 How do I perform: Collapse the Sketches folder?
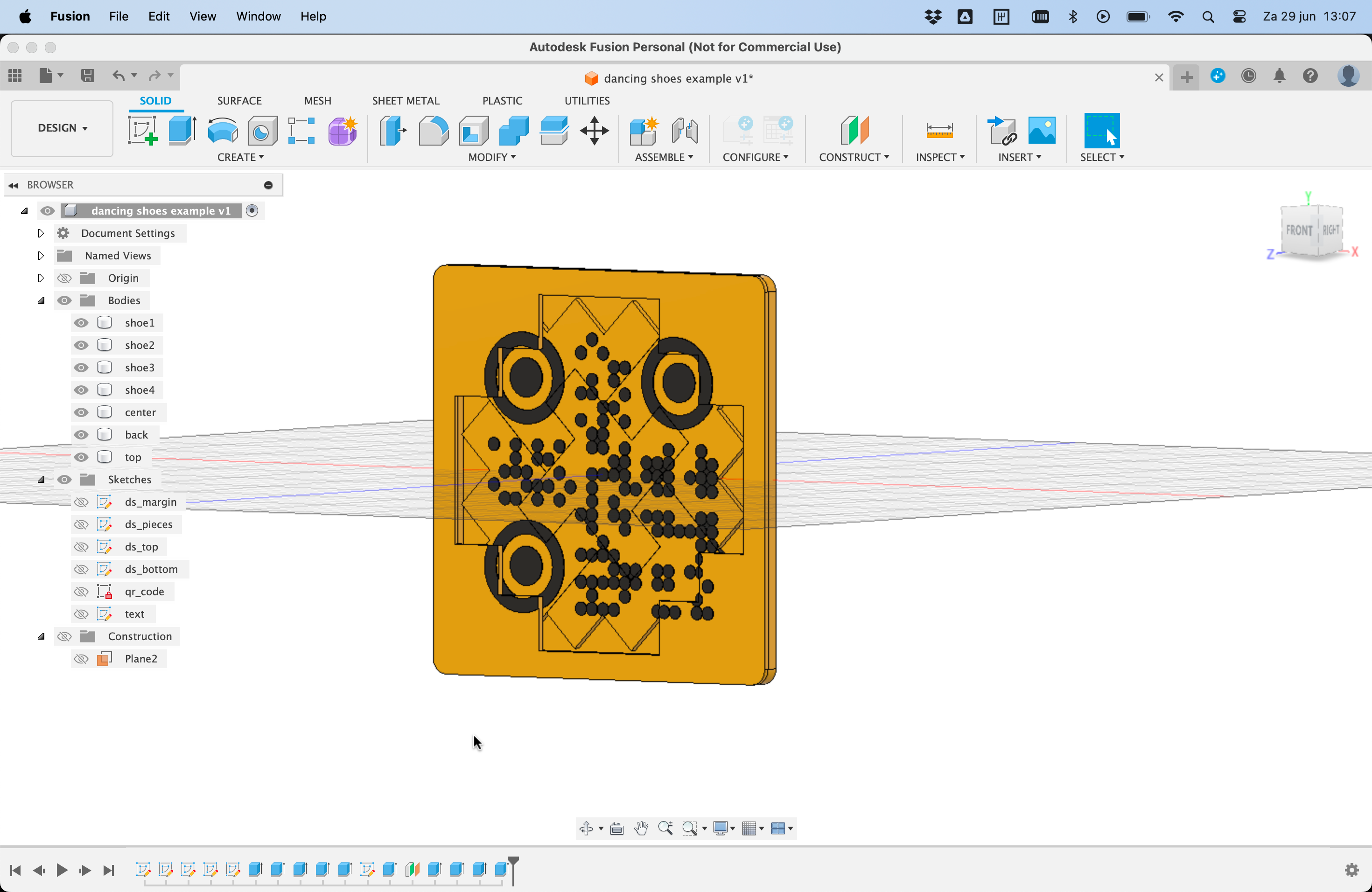click(x=41, y=480)
